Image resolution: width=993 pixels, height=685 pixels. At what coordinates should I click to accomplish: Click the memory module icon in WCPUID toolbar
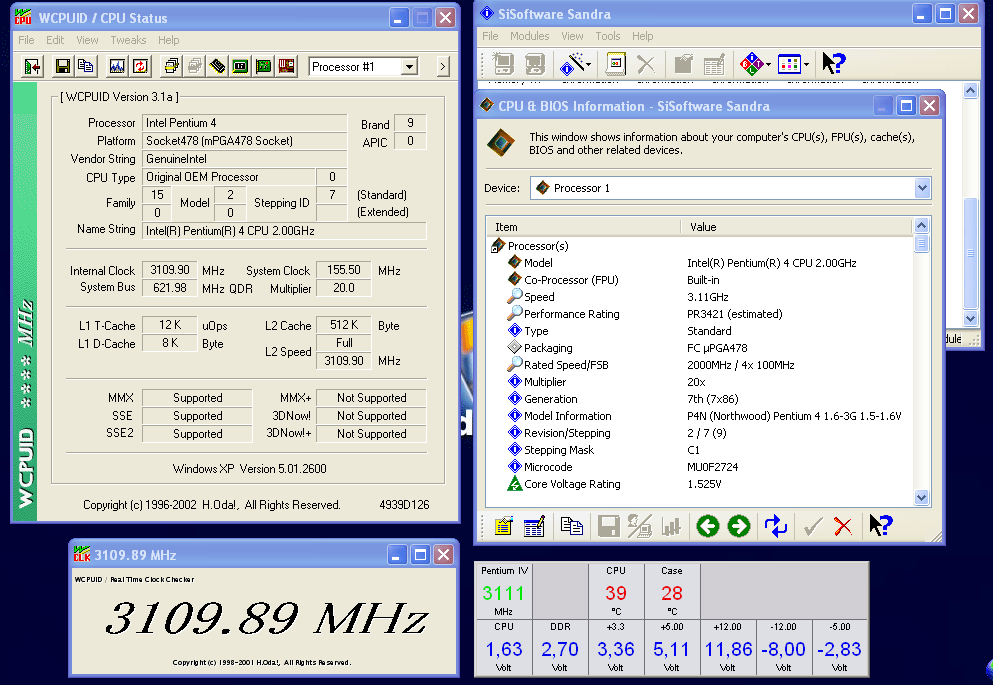217,67
